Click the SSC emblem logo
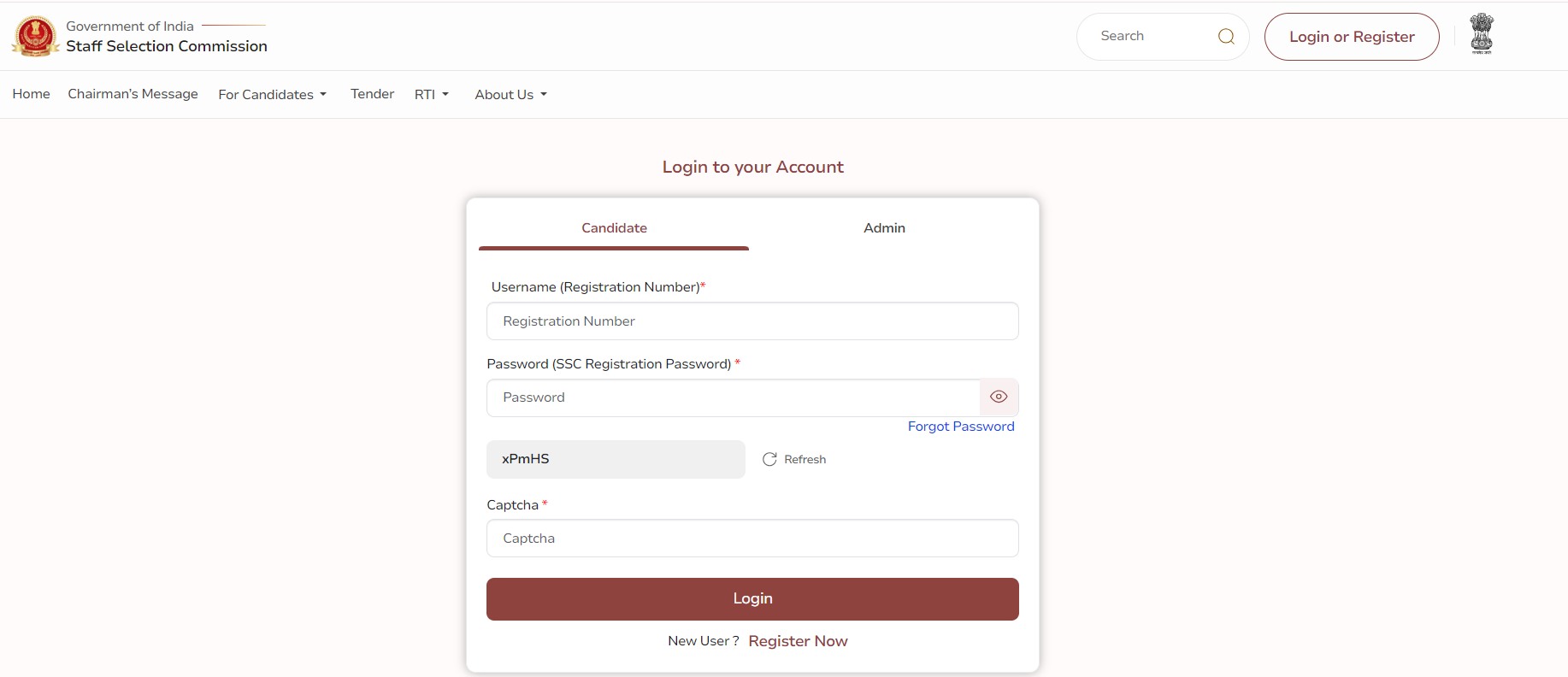The width and height of the screenshot is (1568, 677). tap(34, 36)
